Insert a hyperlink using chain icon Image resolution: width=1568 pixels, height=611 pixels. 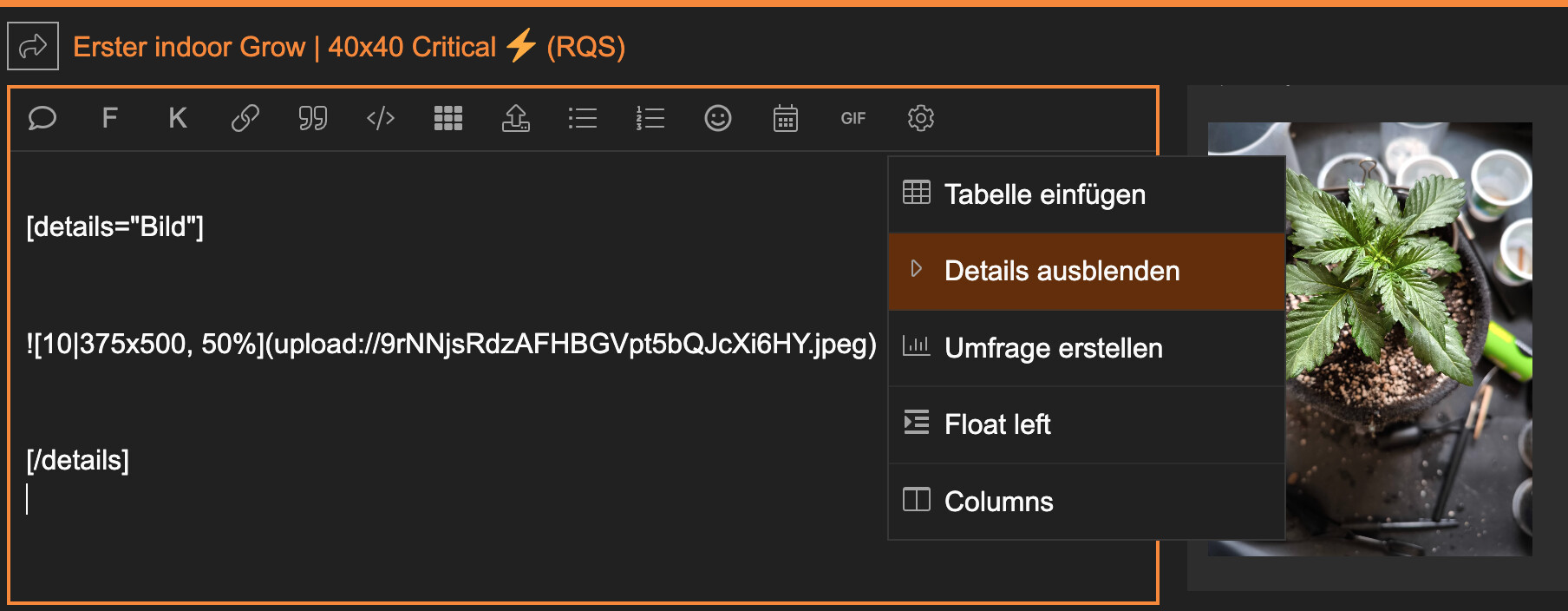point(245,118)
